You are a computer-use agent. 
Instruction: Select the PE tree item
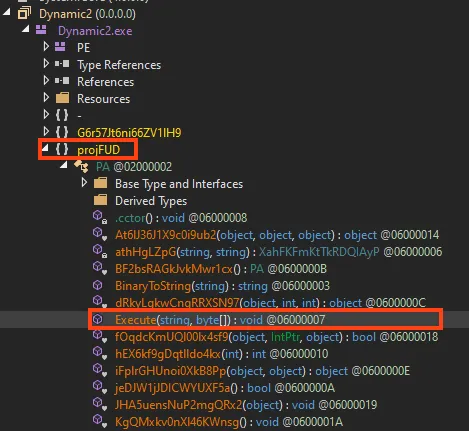(x=83, y=48)
